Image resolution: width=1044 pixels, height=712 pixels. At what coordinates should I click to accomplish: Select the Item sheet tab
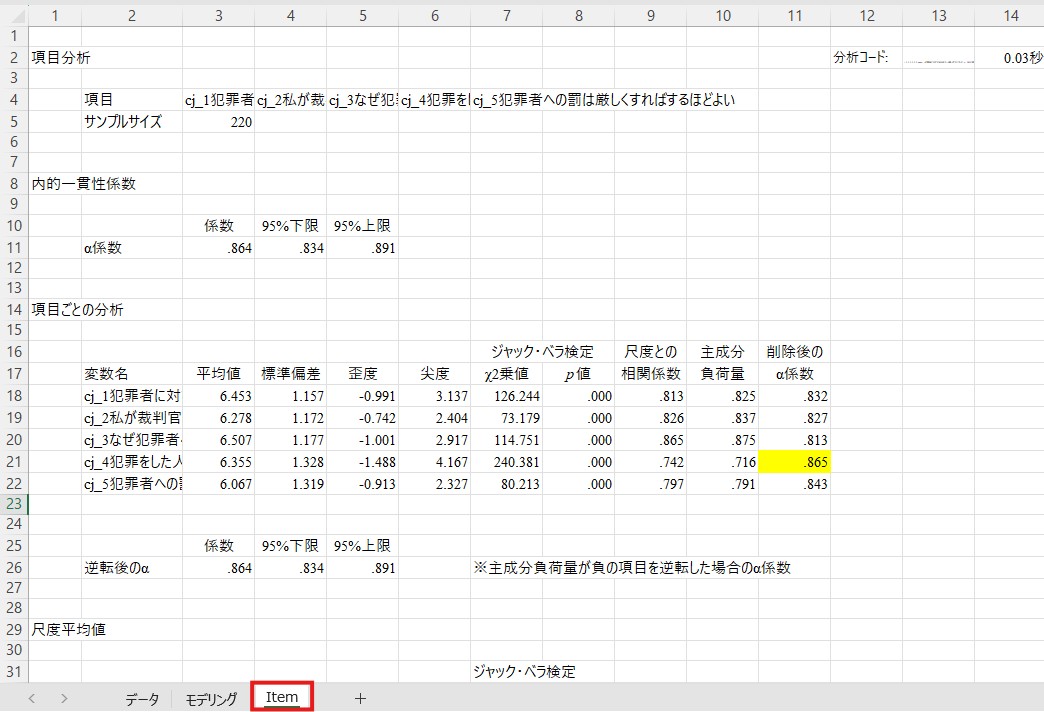click(x=282, y=698)
